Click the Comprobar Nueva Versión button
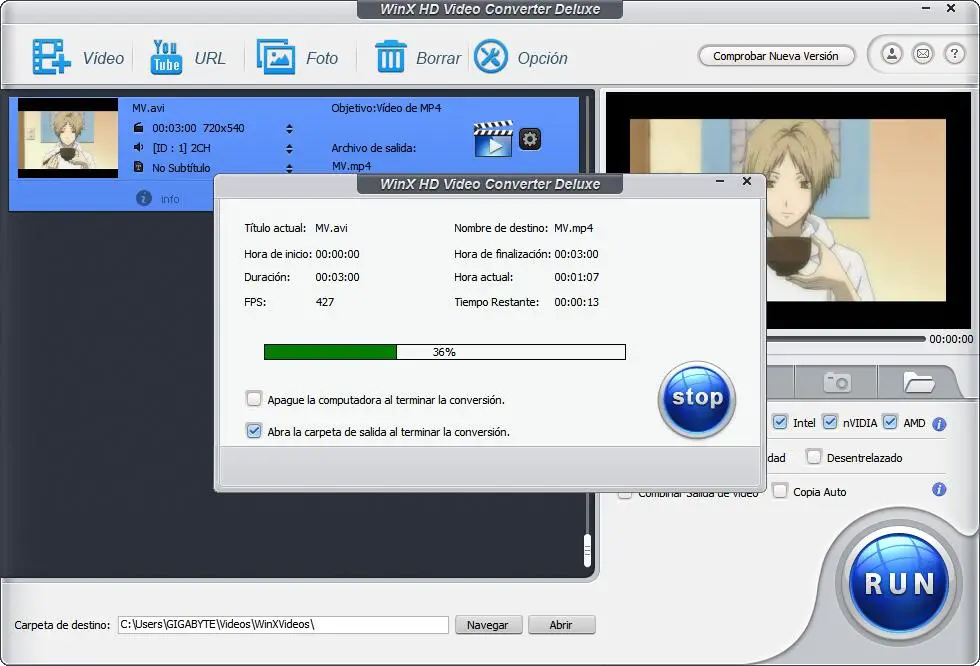The image size is (980, 666). 776,56
